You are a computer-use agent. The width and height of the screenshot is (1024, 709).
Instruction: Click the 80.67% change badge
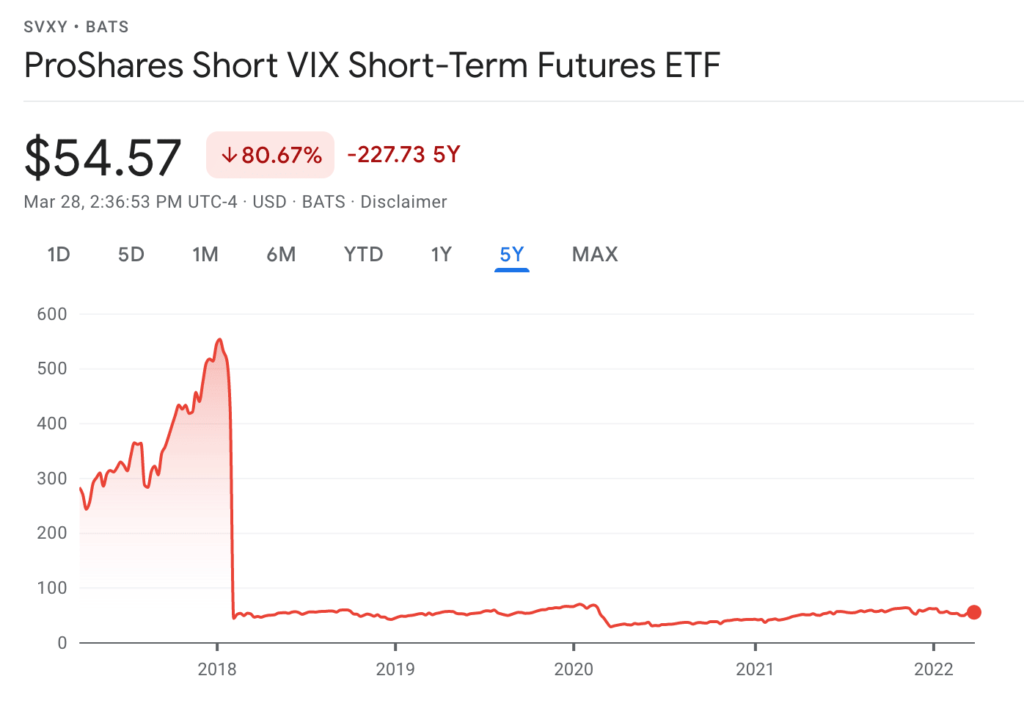click(270, 156)
